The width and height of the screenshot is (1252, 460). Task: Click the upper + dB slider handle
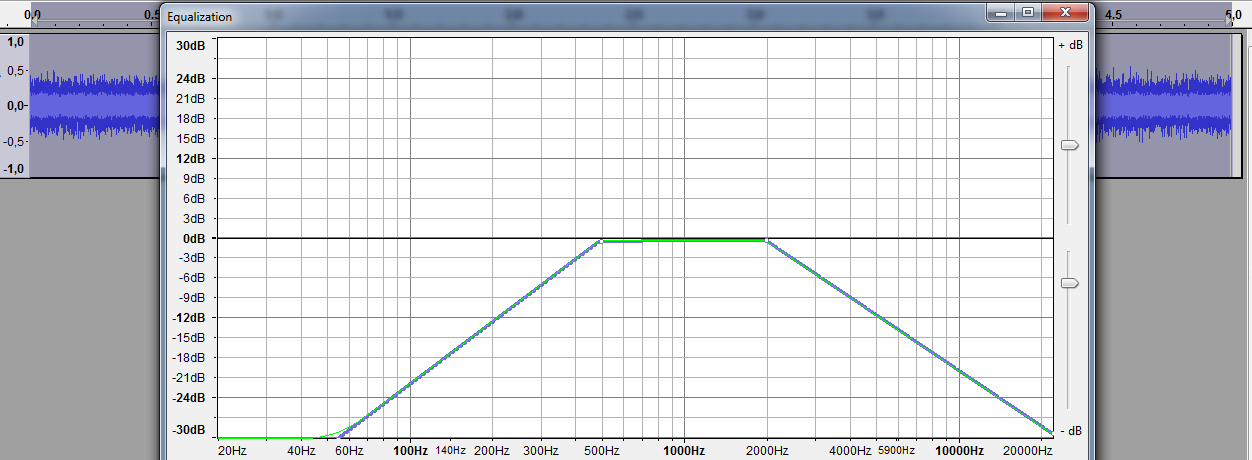1069,146
